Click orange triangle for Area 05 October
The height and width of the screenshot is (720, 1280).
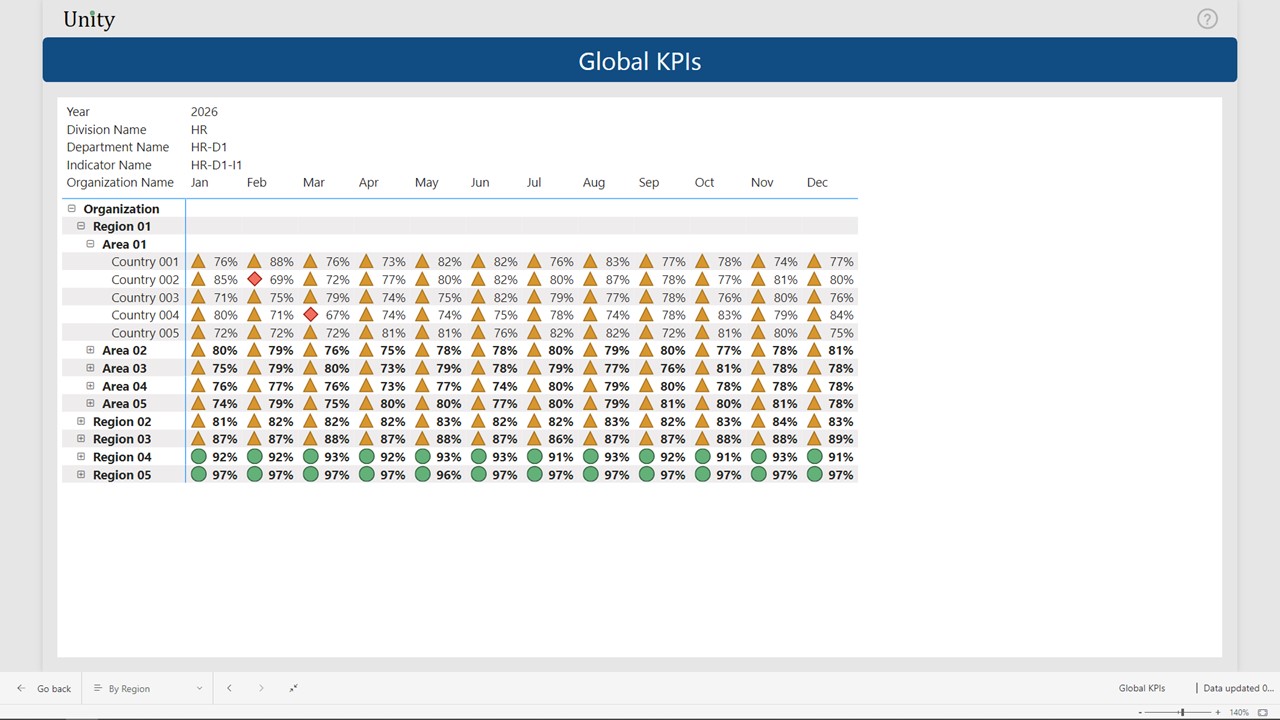(702, 403)
